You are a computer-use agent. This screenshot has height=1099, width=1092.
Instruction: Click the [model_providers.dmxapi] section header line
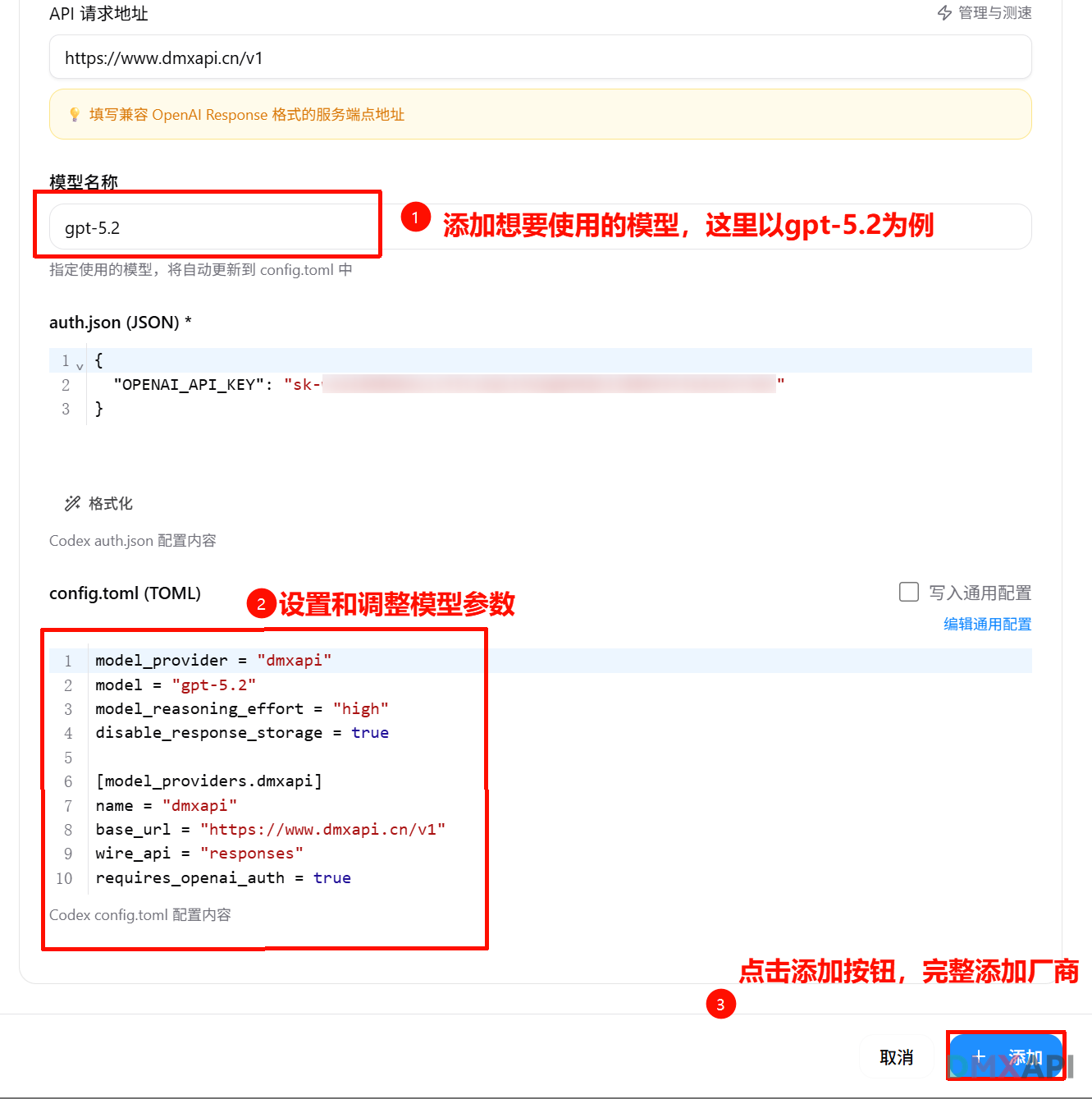click(x=208, y=781)
